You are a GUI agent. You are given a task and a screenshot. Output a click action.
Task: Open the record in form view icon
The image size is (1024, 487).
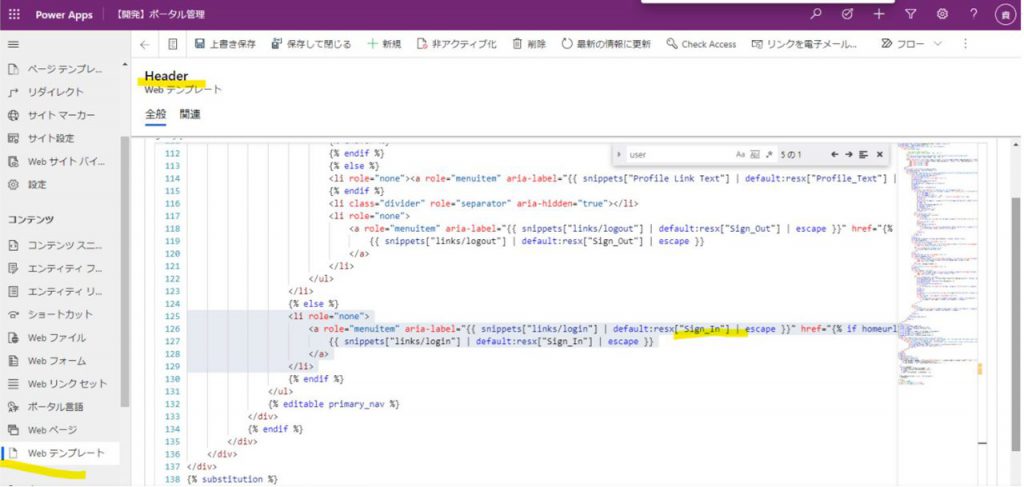[x=172, y=44]
